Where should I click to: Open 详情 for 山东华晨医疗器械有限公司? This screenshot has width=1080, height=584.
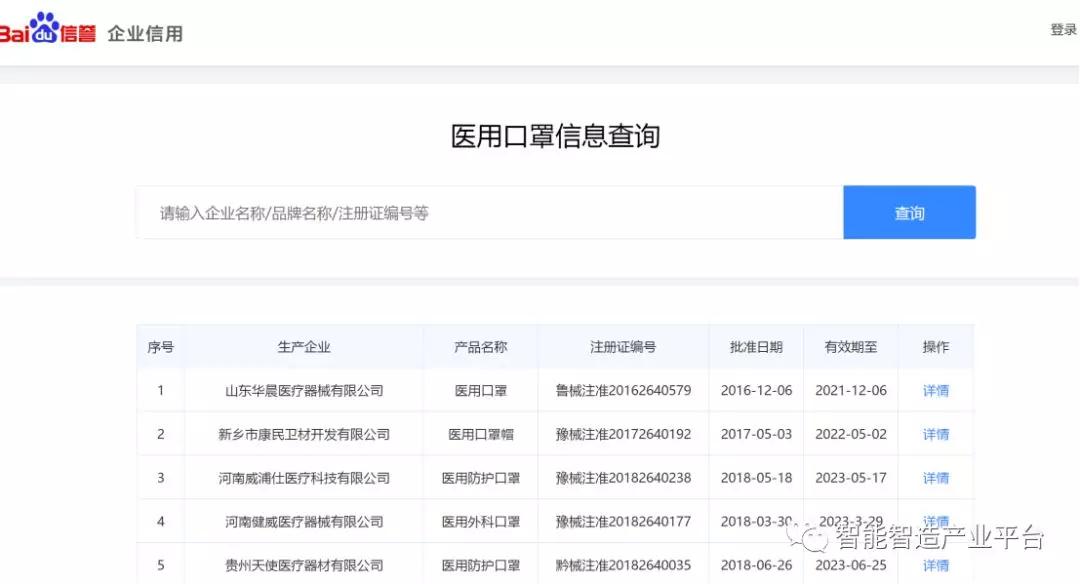935,390
